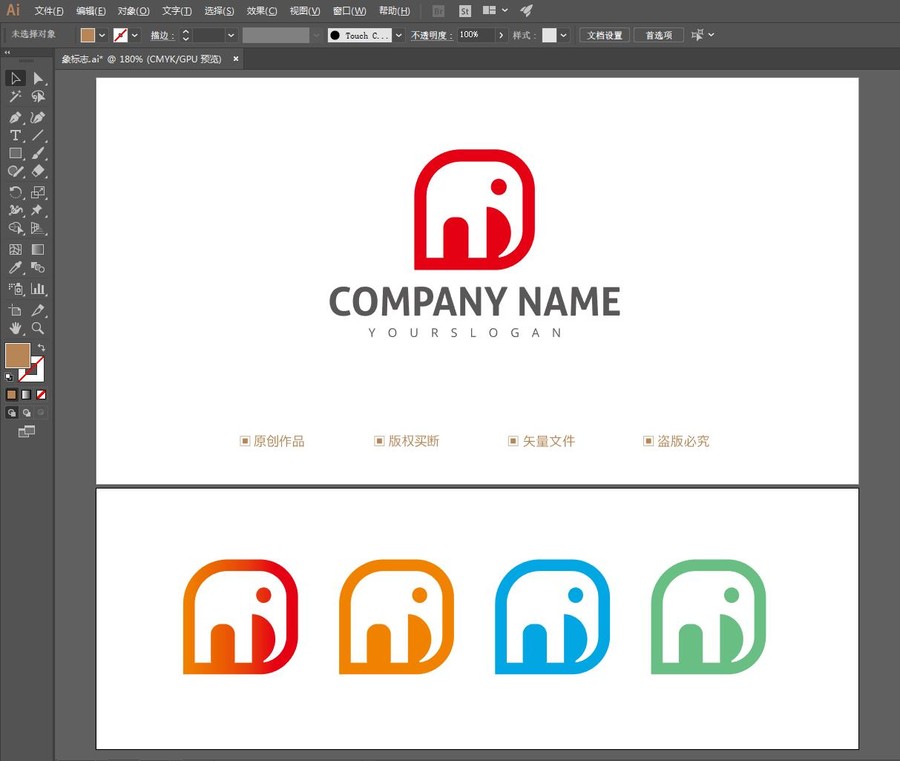Click the 文档设置 button
The width and height of the screenshot is (900, 761).
tap(604, 35)
